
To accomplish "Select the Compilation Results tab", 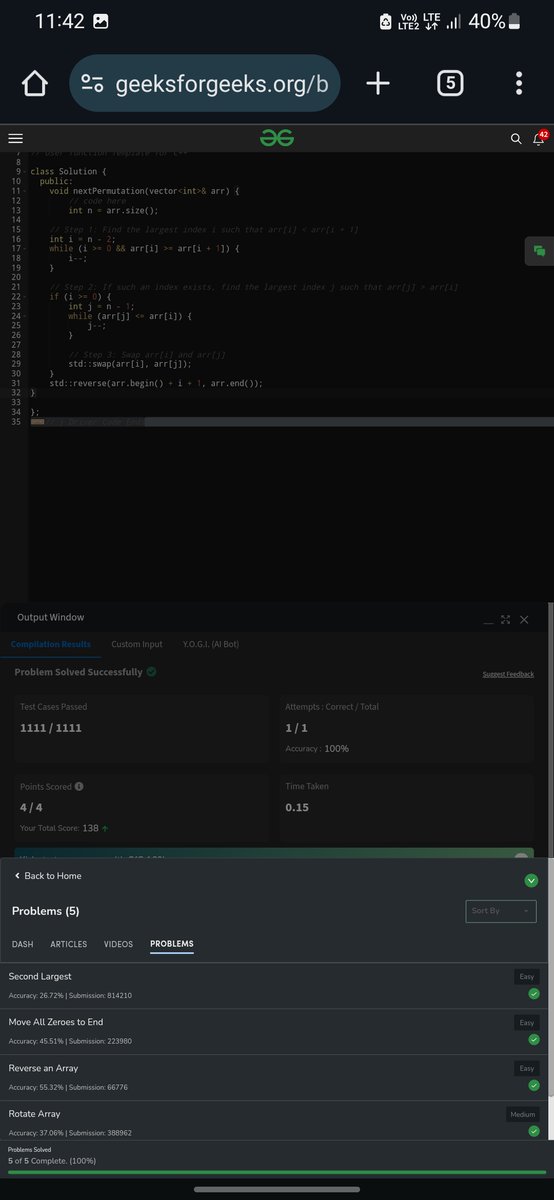I will pyautogui.click(x=50, y=645).
